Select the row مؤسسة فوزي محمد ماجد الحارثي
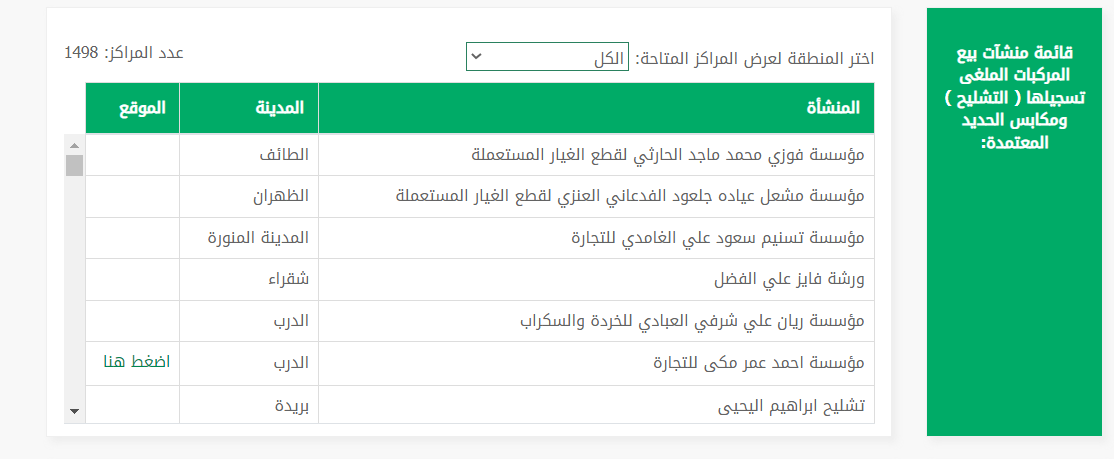1114x459 pixels. [667, 155]
